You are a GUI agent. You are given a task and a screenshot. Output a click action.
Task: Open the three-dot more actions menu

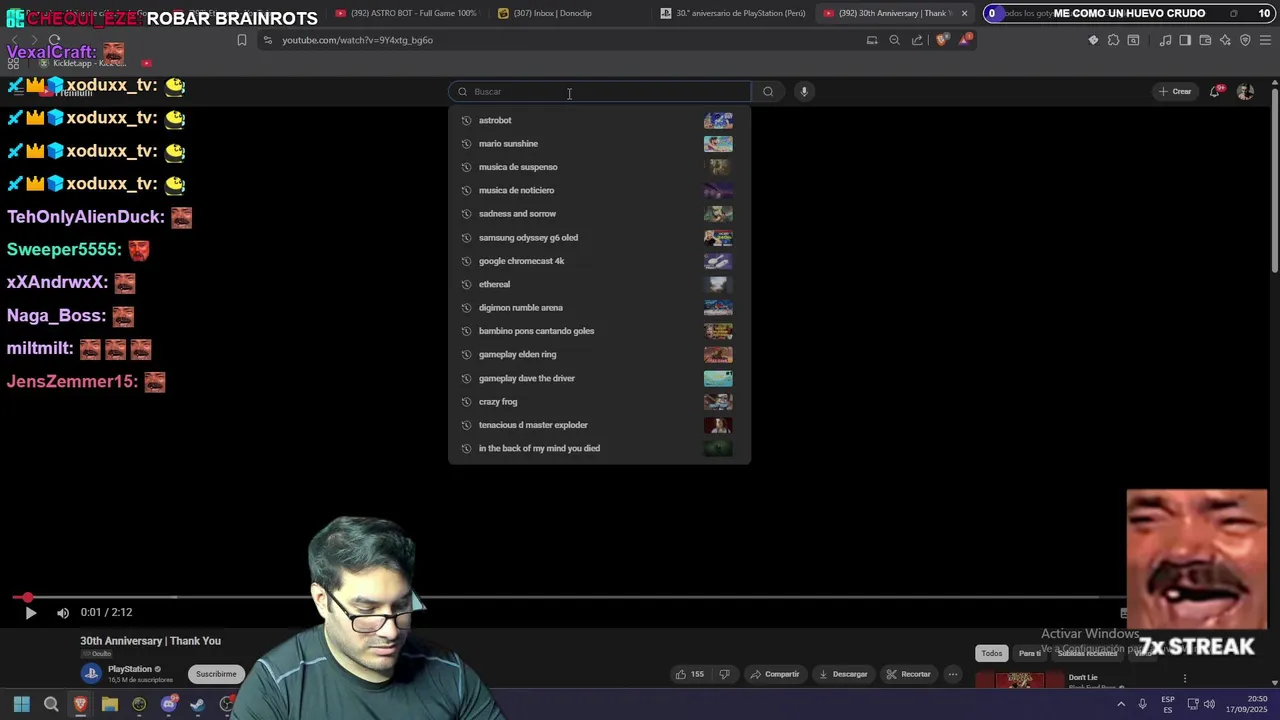953,674
